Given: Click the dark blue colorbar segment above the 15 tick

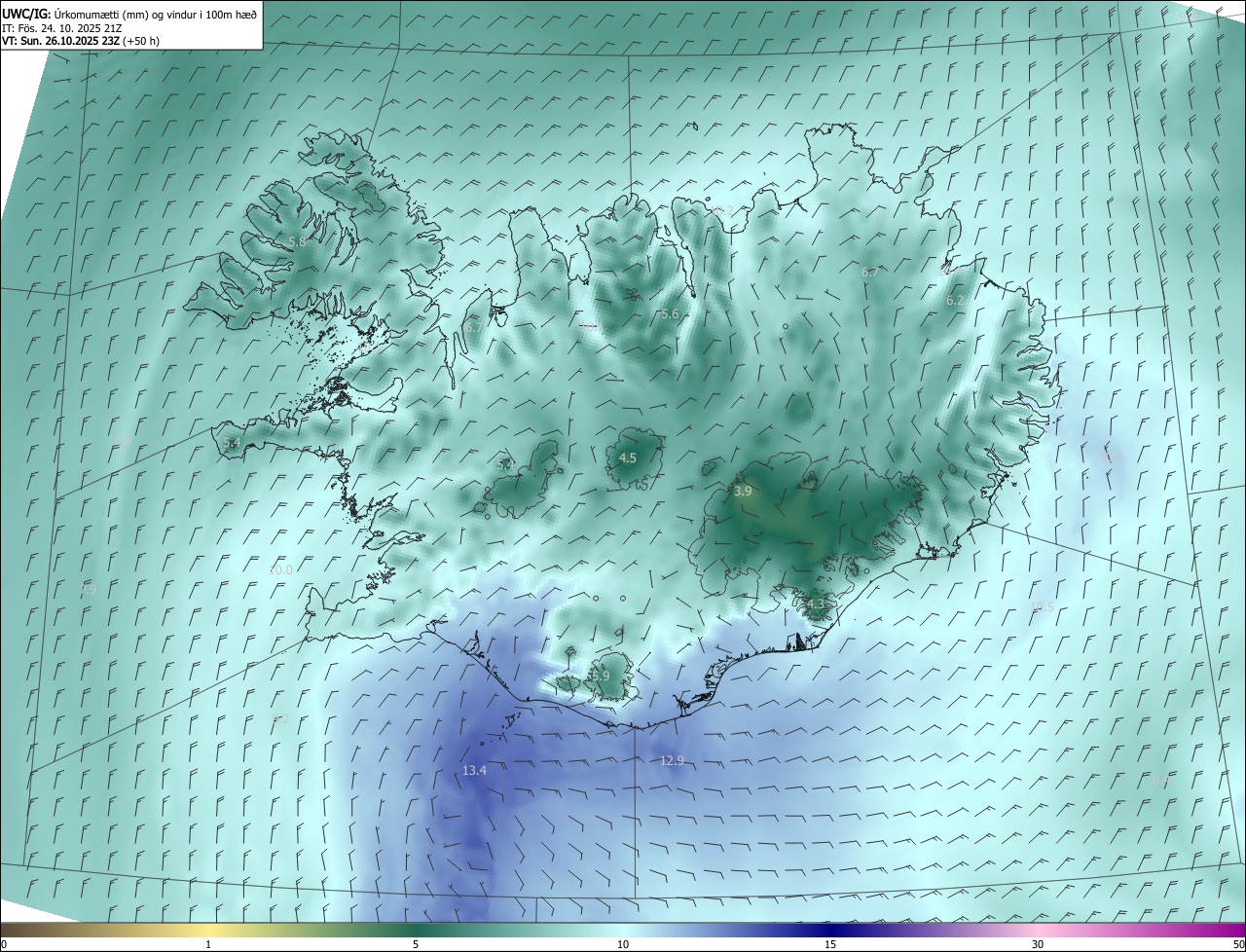Looking at the screenshot, I should coord(830,930).
